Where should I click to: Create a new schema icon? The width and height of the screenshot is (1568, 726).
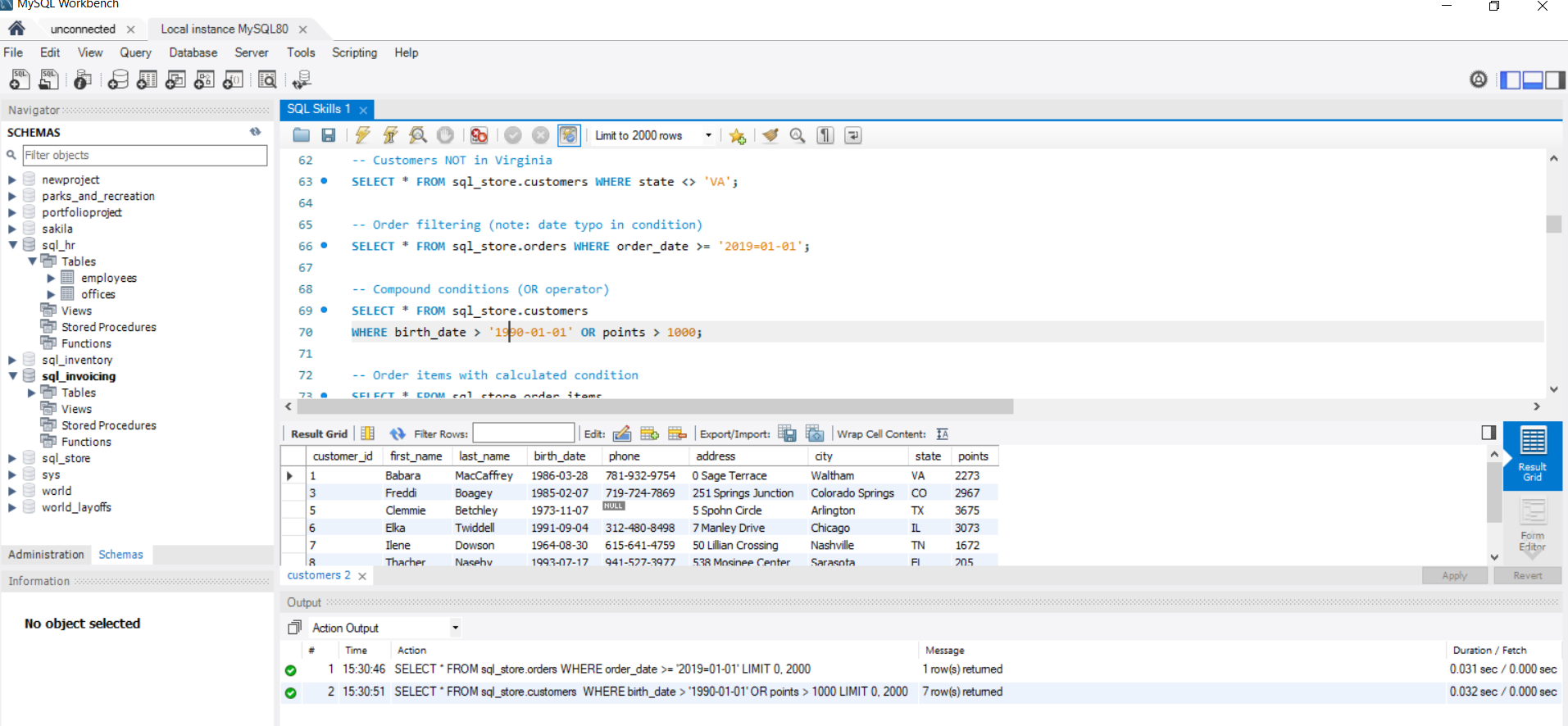click(x=118, y=79)
